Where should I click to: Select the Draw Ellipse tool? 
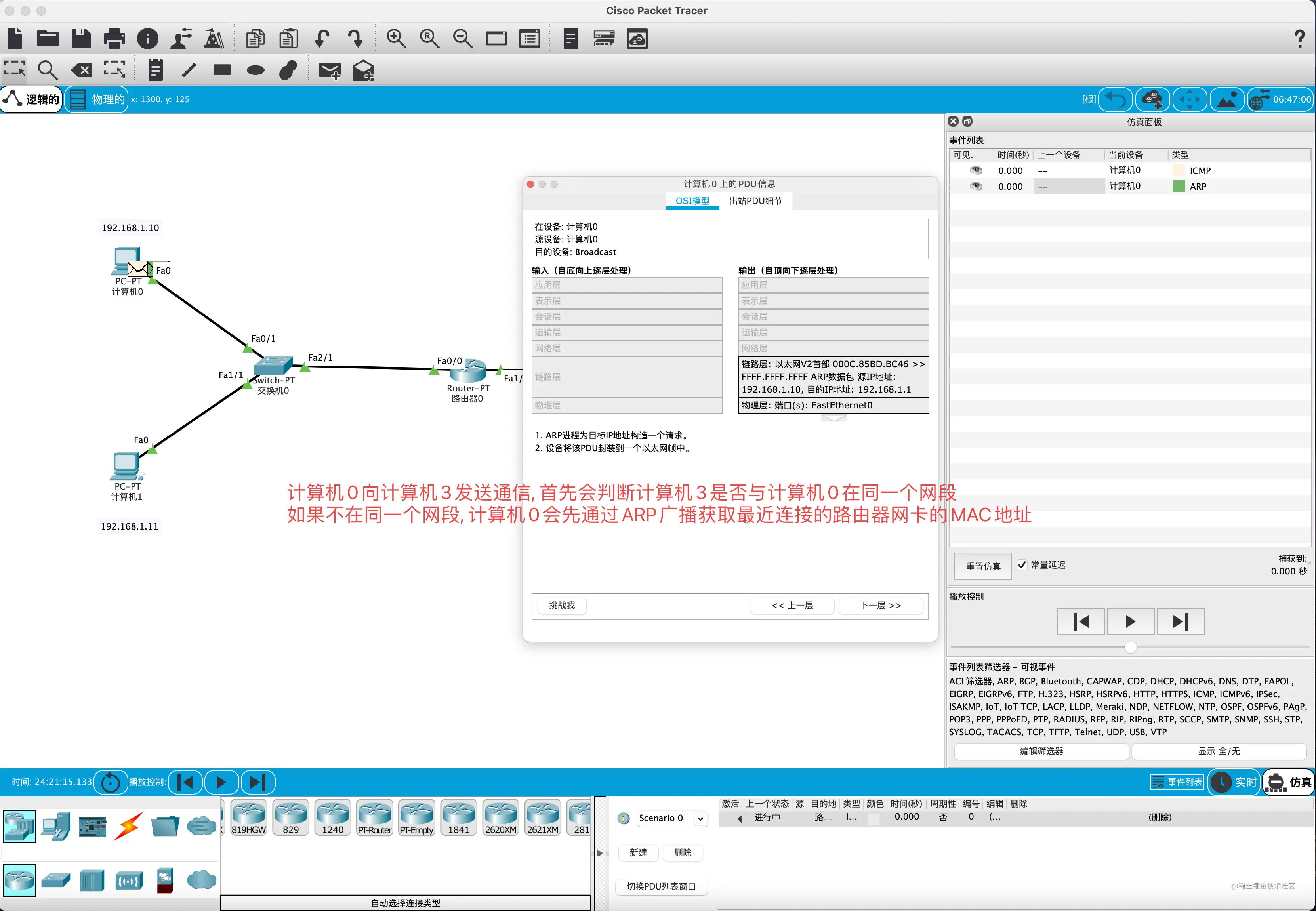(255, 70)
